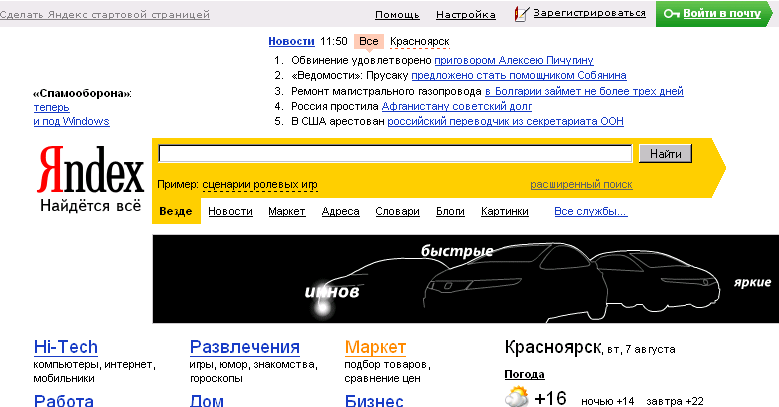Open Настройка link
Viewport: 779px width, 407px height.
[466, 15]
